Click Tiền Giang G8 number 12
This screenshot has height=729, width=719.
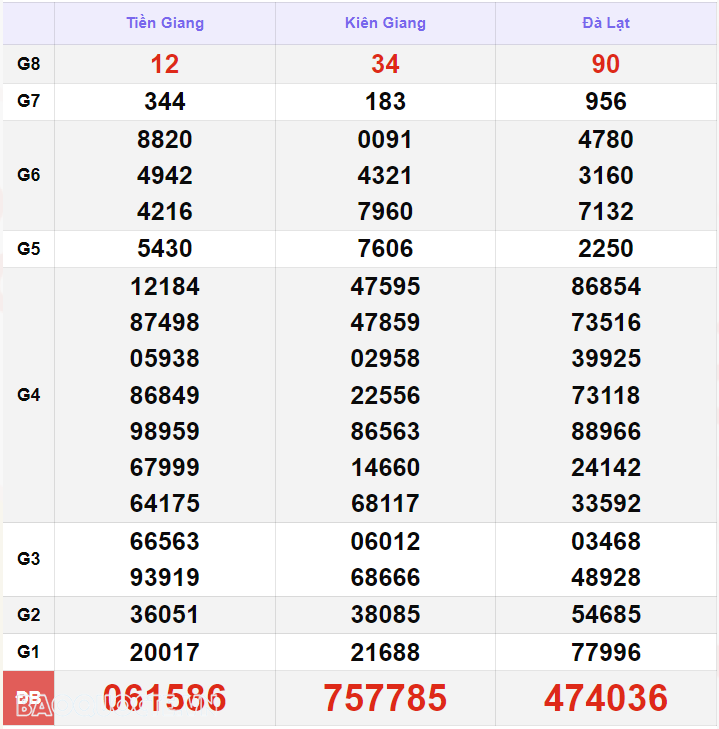pyautogui.click(x=165, y=64)
